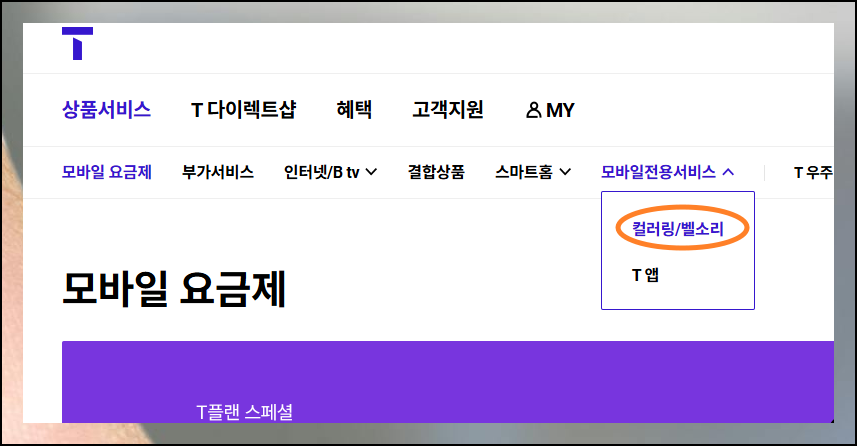
Task: Expand the 스마트홈 dropdown
Action: pos(533,172)
